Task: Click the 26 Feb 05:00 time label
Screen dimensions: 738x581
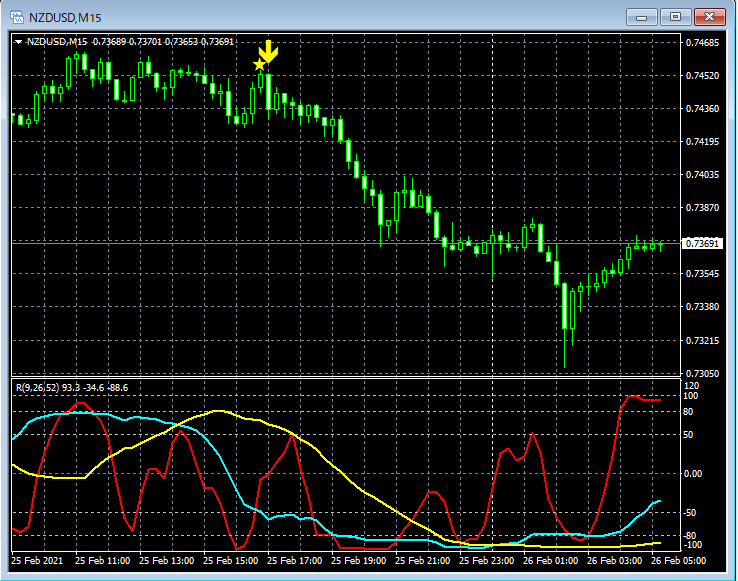Action: [679, 561]
